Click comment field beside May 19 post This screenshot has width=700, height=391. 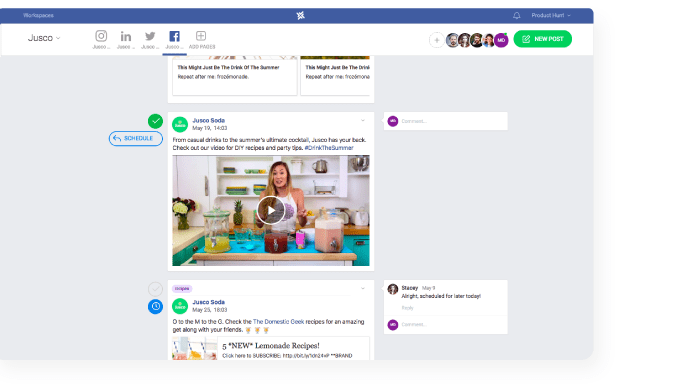click(x=453, y=121)
